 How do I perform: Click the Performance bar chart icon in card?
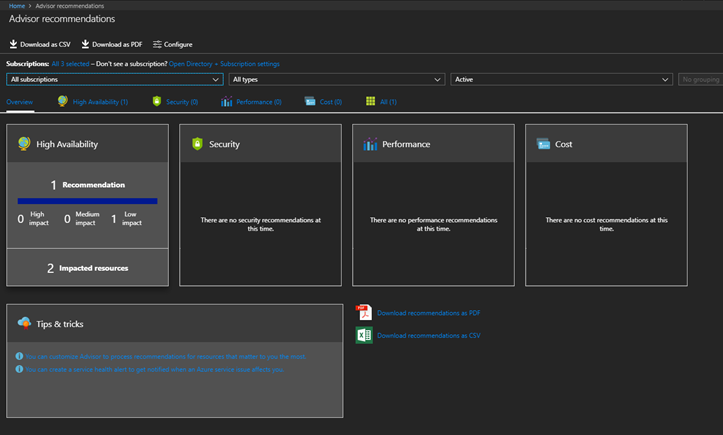[x=370, y=144]
